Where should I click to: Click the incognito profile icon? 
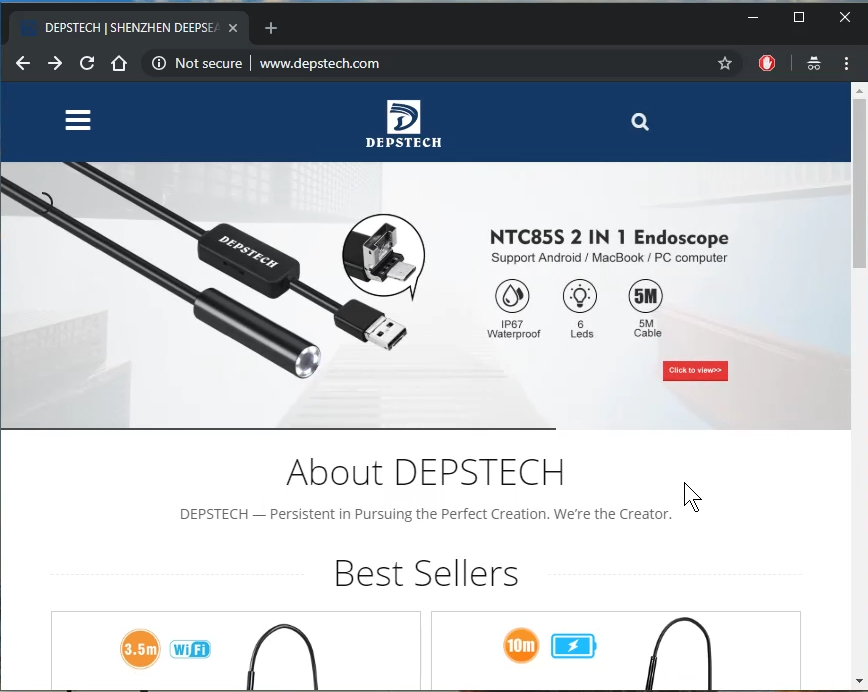coord(814,63)
